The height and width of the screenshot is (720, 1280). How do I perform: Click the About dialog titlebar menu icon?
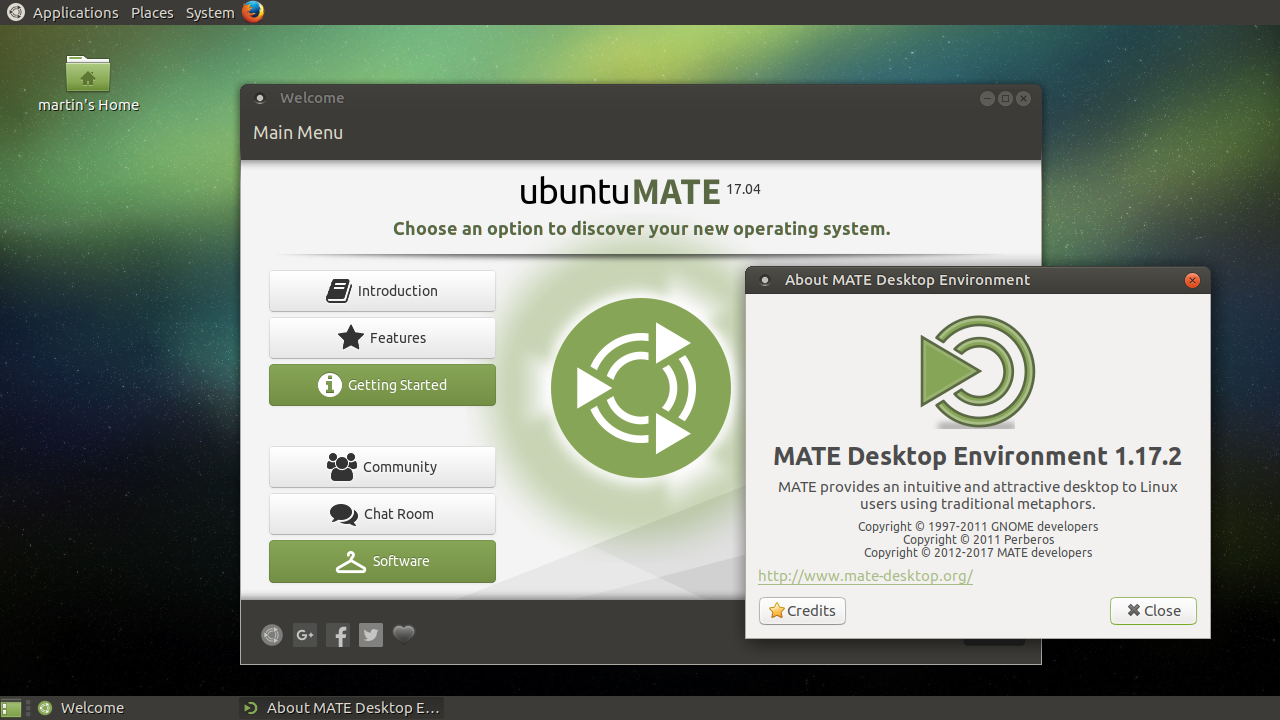(x=765, y=280)
